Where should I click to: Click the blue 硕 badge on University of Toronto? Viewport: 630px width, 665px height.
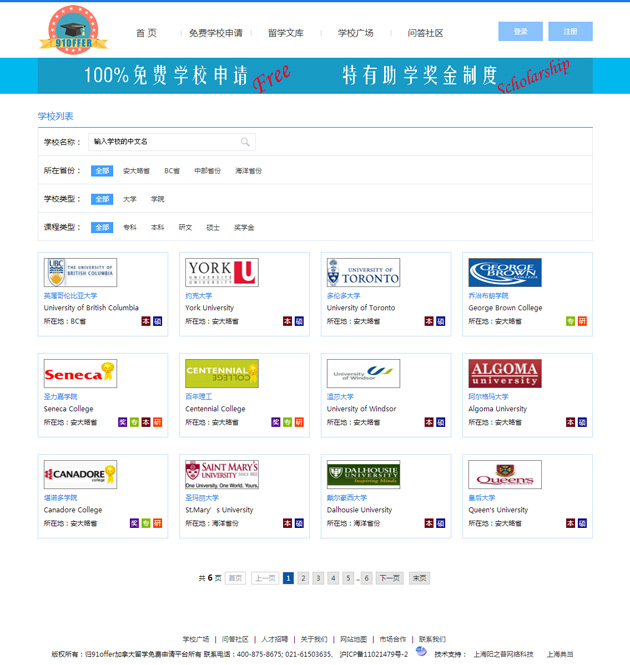coord(441,321)
